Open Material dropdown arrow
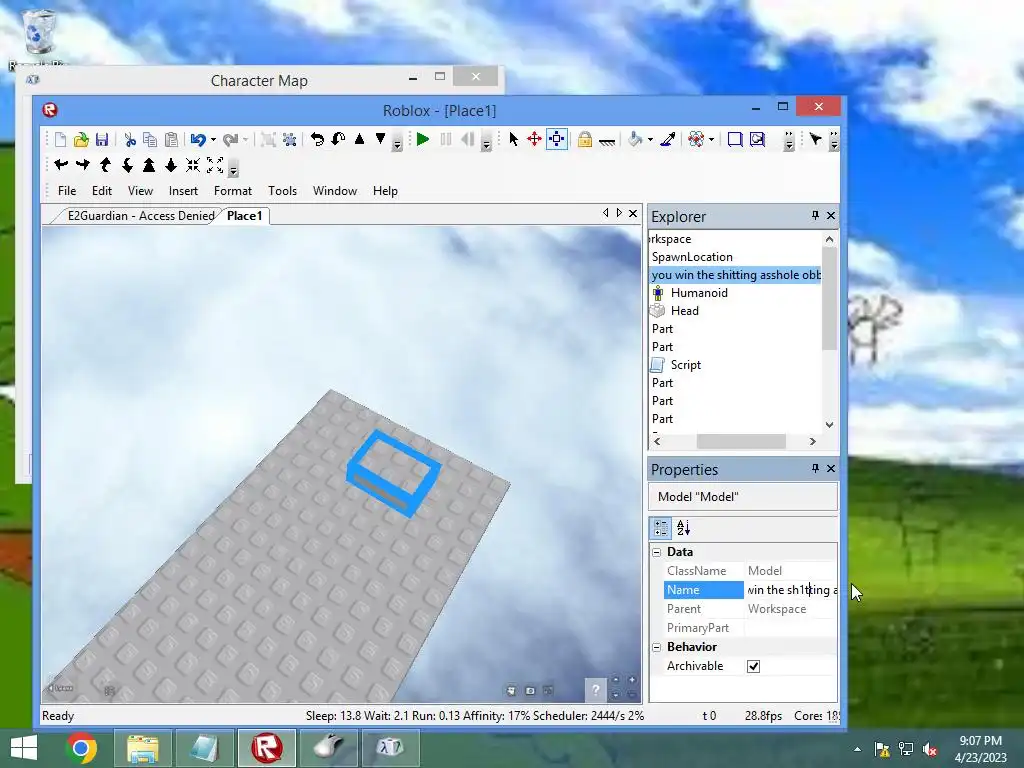The height and width of the screenshot is (768, 1024). point(711,140)
